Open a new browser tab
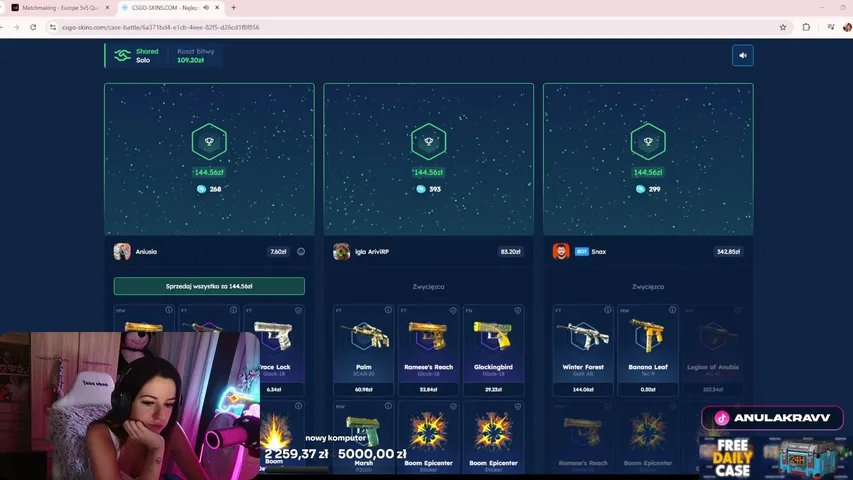 pos(233,8)
